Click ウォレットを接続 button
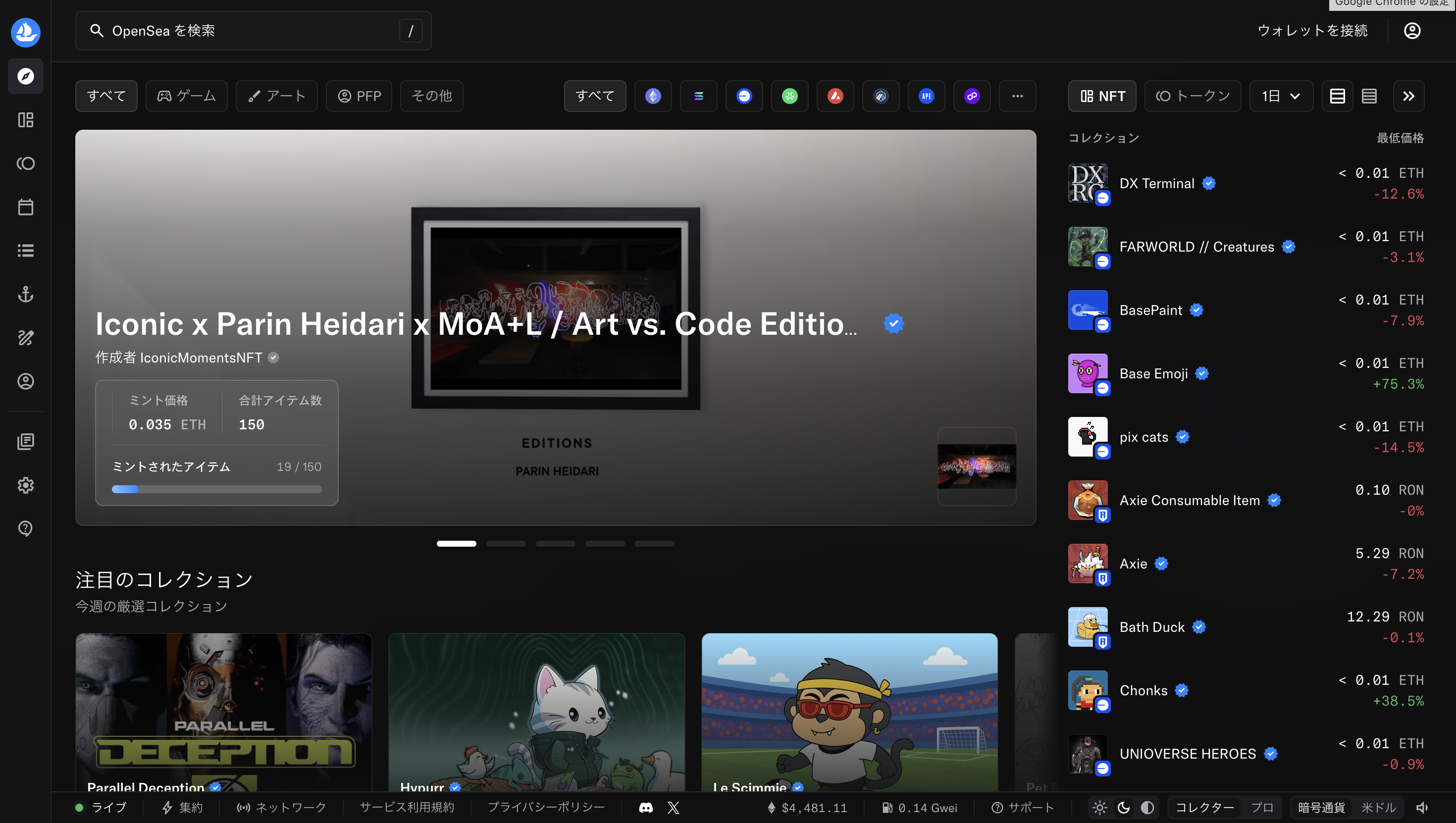 pyautogui.click(x=1312, y=31)
